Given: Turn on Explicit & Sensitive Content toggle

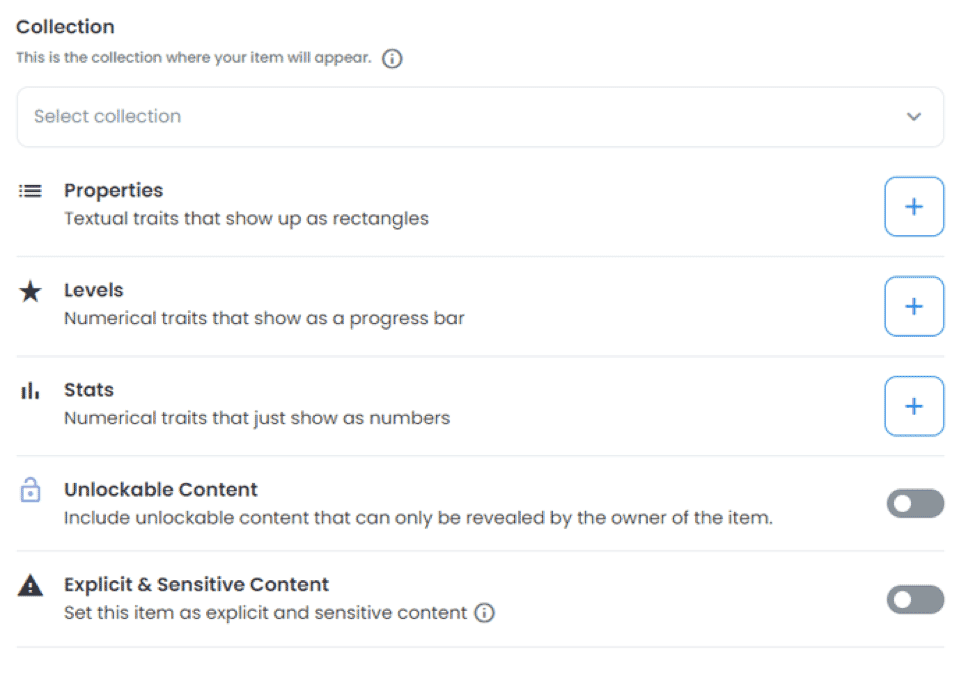Looking at the screenshot, I should pos(914,600).
